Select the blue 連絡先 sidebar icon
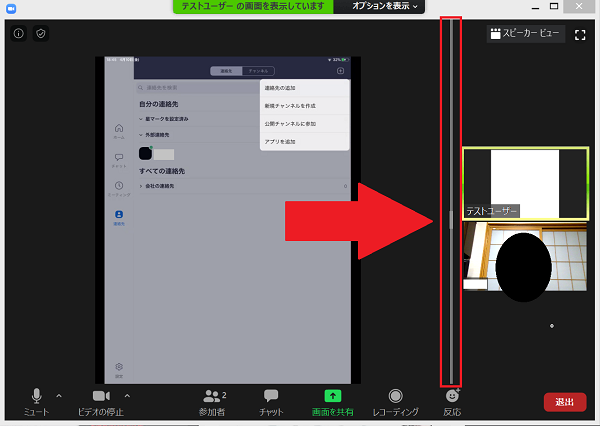Image resolution: width=600 pixels, height=426 pixels. 119,217
